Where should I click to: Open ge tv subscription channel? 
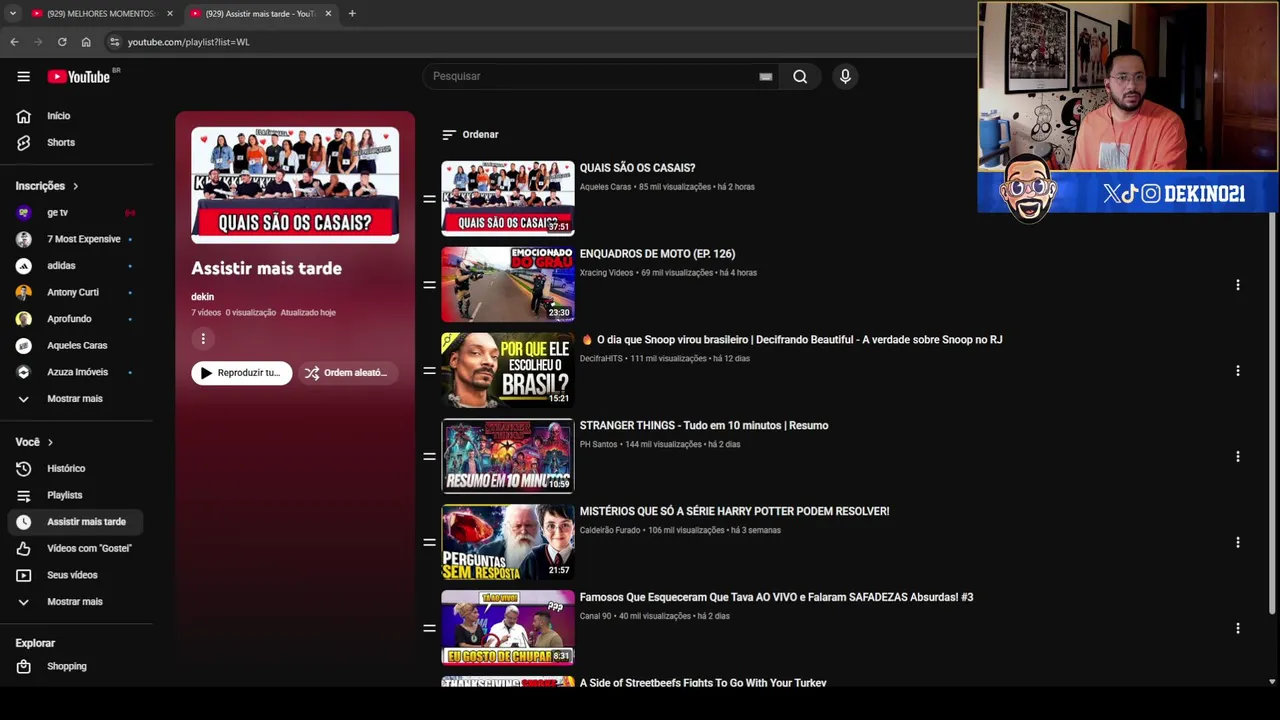76,212
